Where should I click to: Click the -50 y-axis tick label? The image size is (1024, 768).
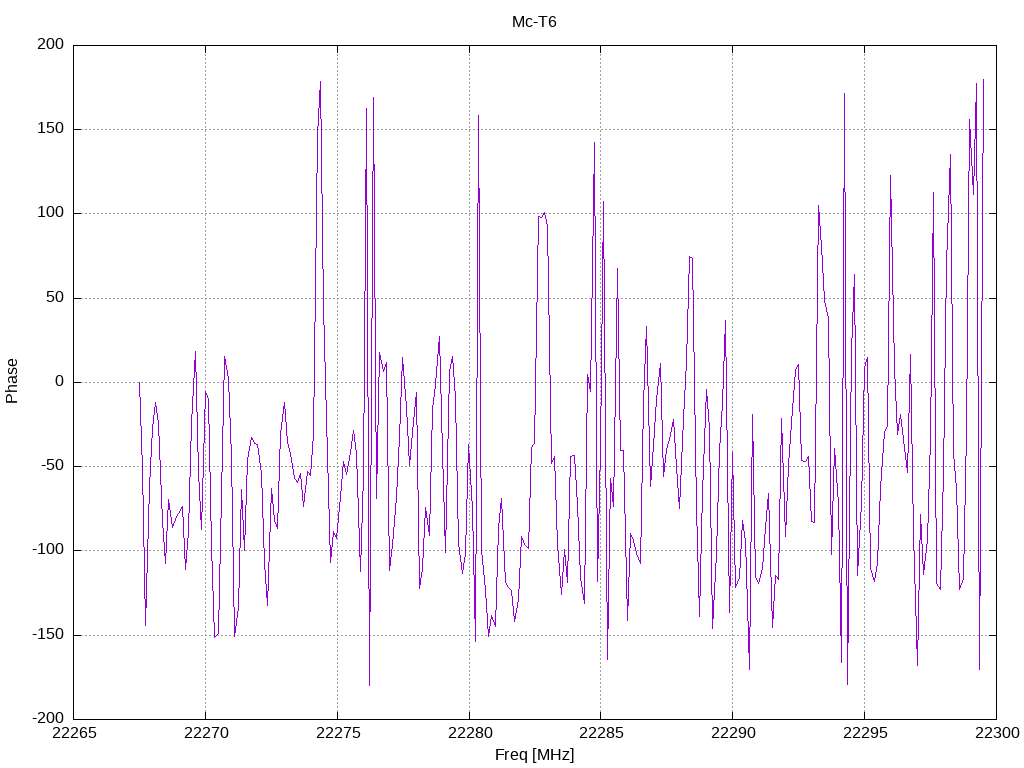(x=52, y=466)
